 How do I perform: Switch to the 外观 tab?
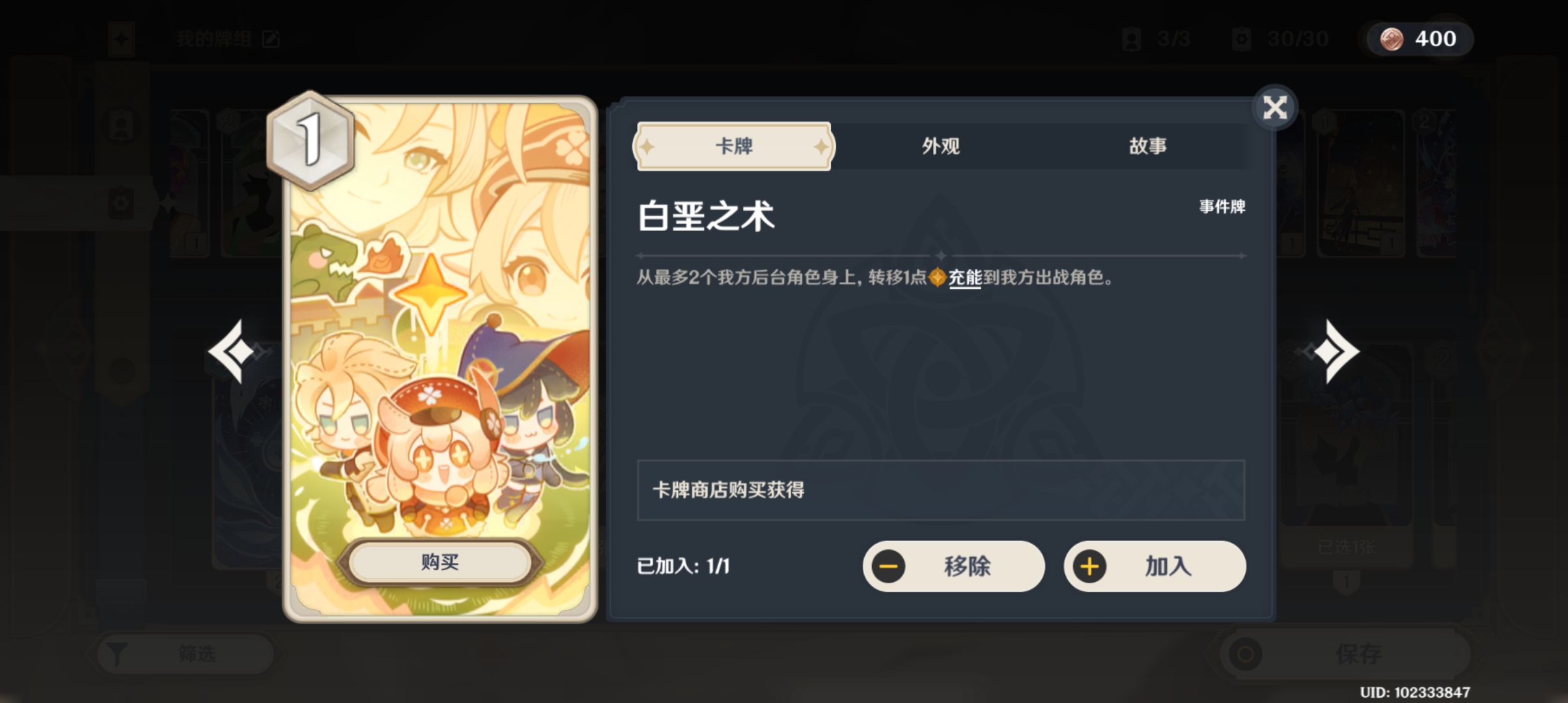940,146
